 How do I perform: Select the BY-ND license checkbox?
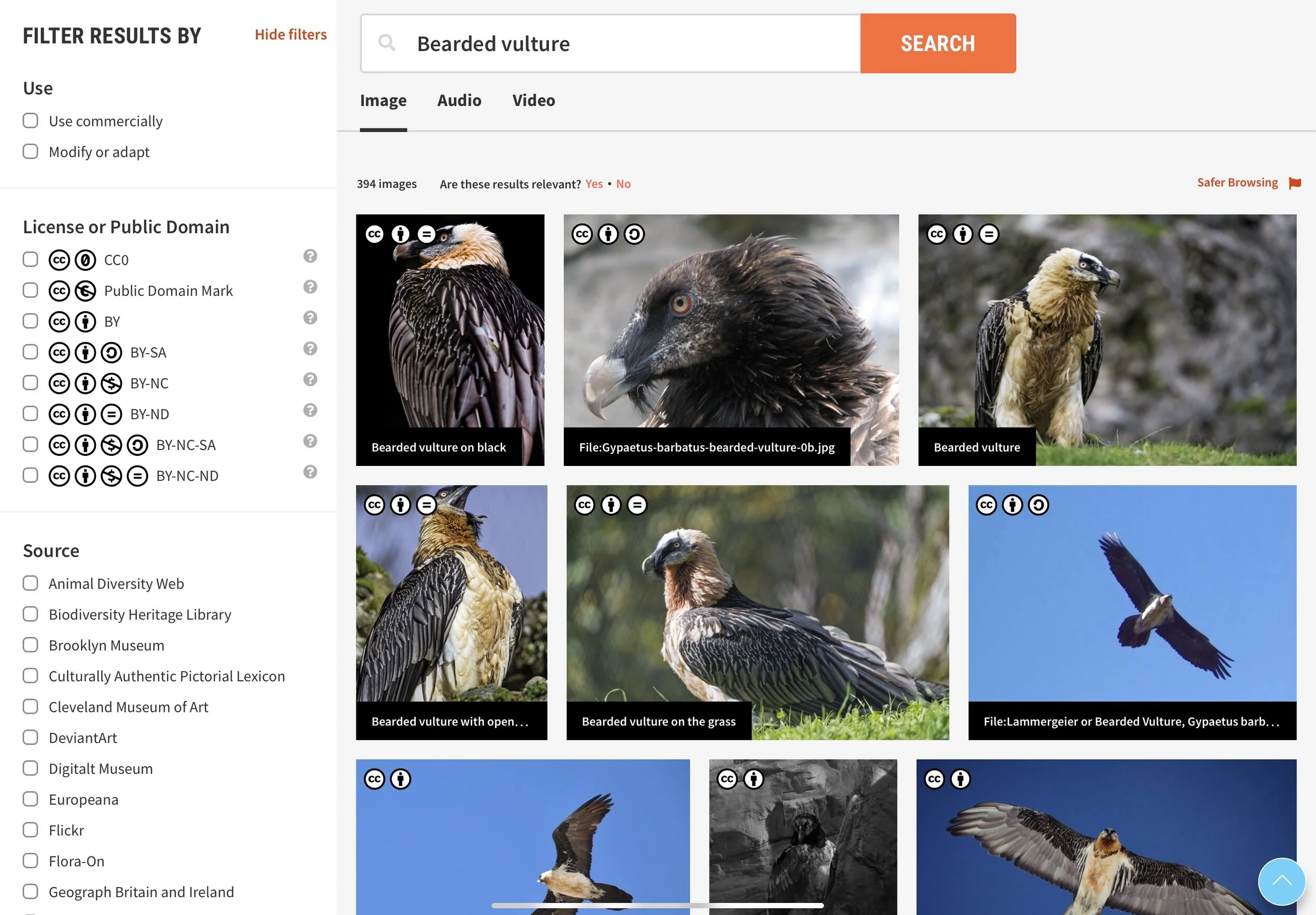pos(31,414)
